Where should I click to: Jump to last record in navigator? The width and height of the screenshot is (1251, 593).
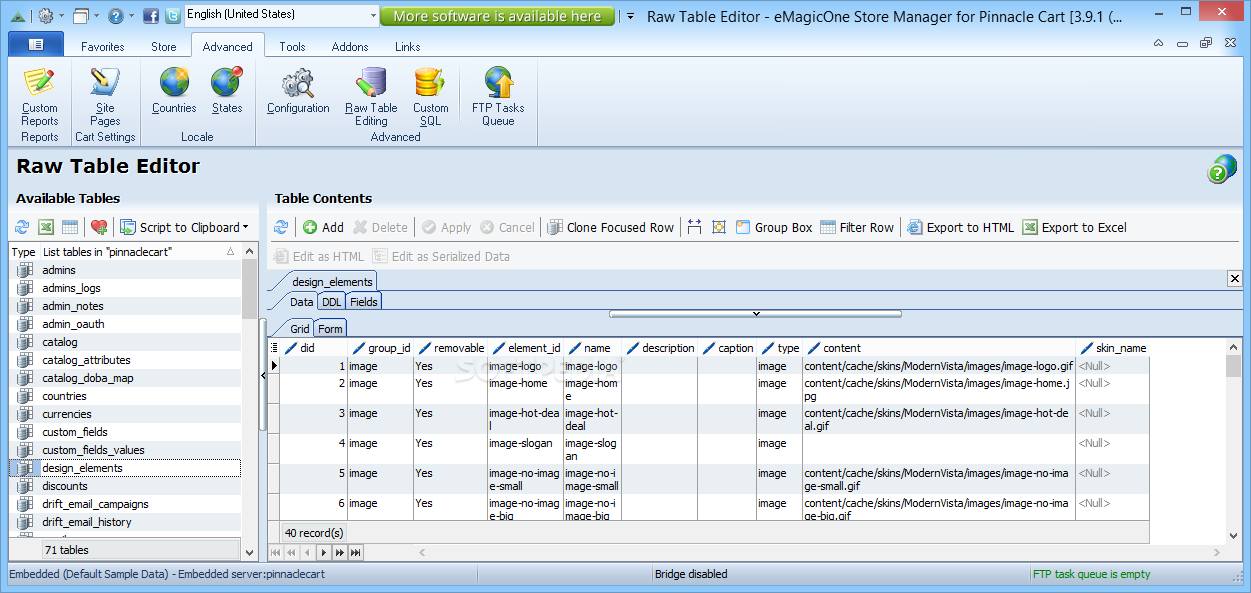355,552
